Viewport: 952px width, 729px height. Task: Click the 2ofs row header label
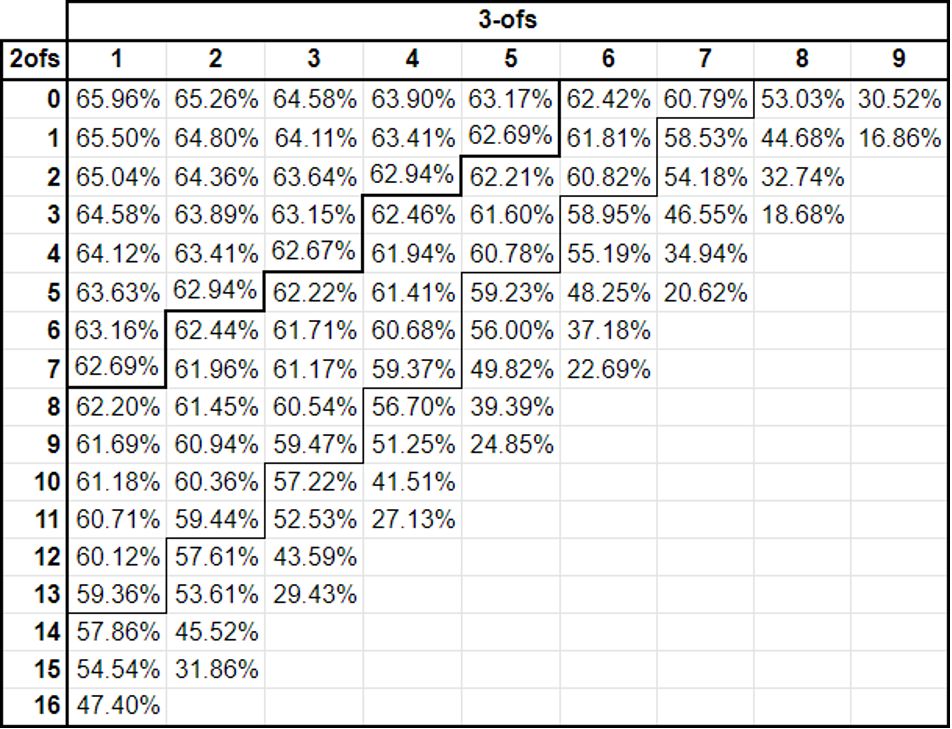[x=34, y=59]
